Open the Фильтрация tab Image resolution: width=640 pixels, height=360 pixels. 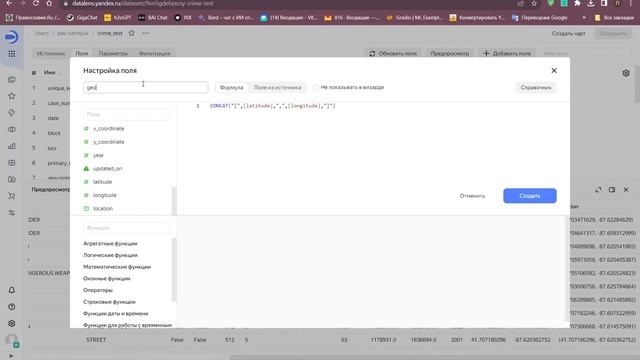(154, 53)
